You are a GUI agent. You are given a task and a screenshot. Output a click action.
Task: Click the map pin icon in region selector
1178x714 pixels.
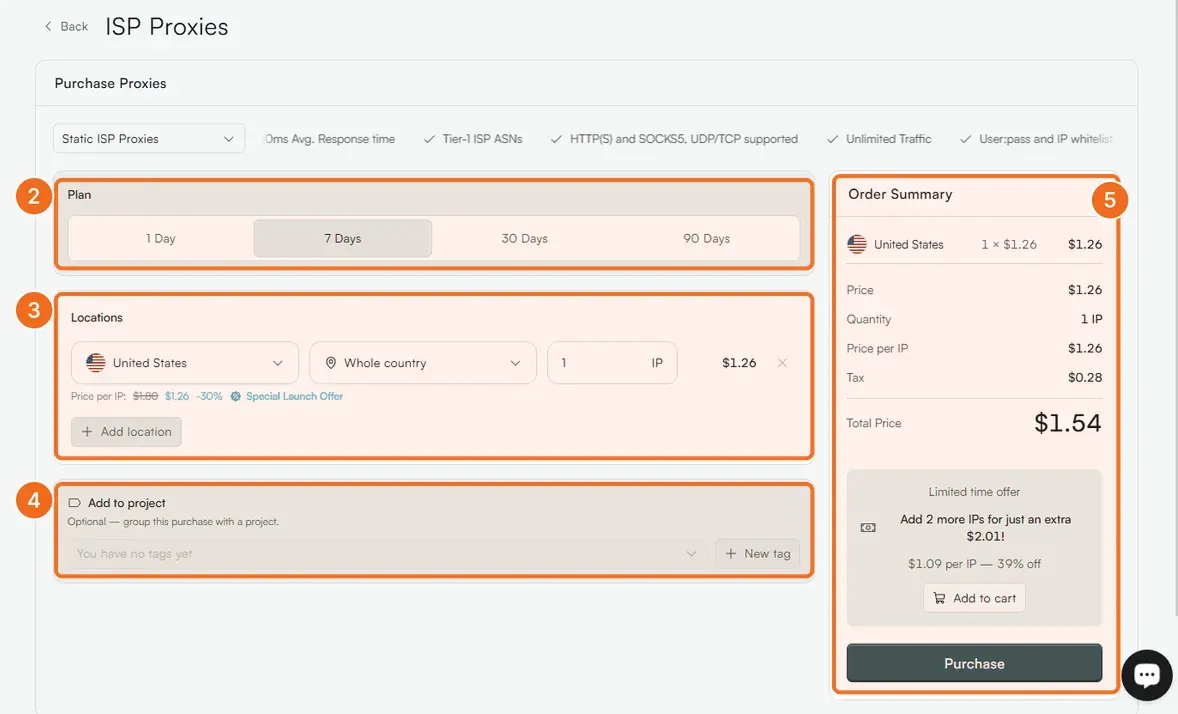pos(331,363)
